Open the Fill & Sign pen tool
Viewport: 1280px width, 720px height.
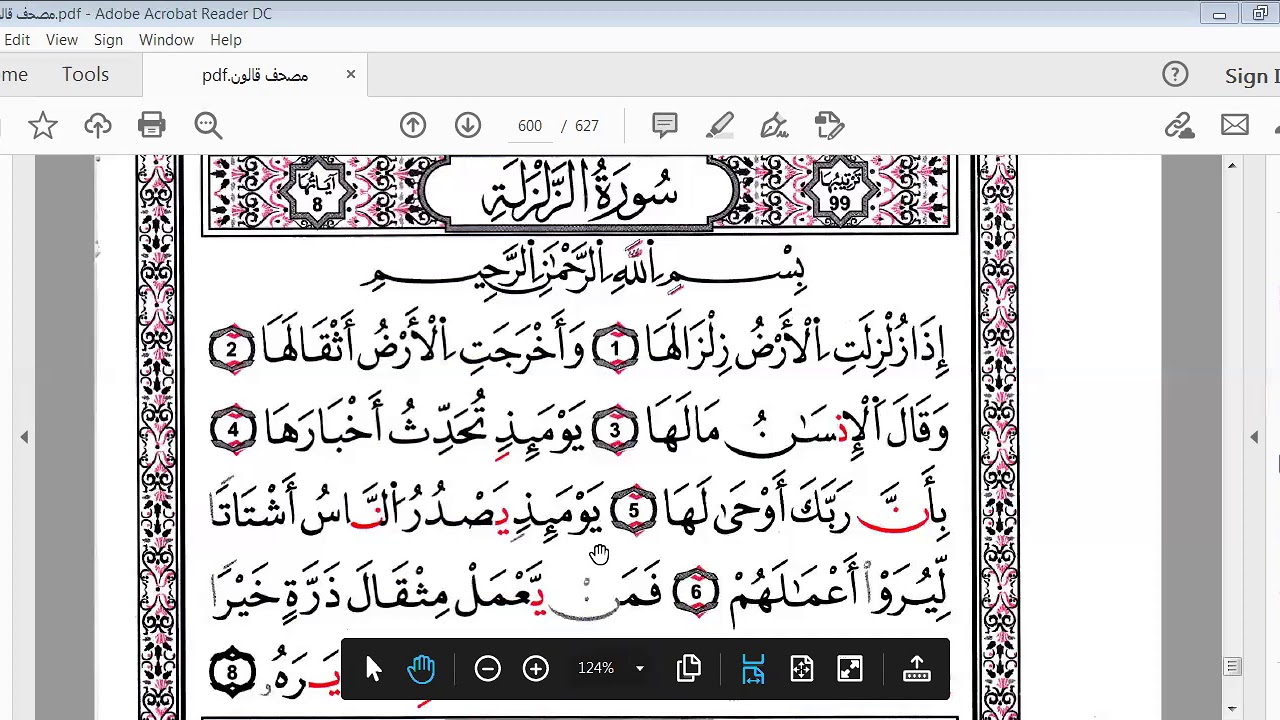click(775, 126)
